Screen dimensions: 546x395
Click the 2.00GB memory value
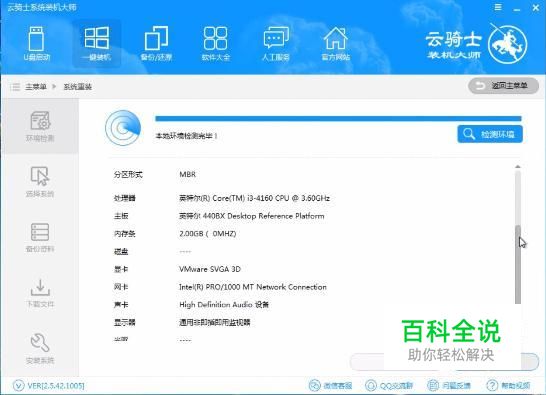coord(208,233)
